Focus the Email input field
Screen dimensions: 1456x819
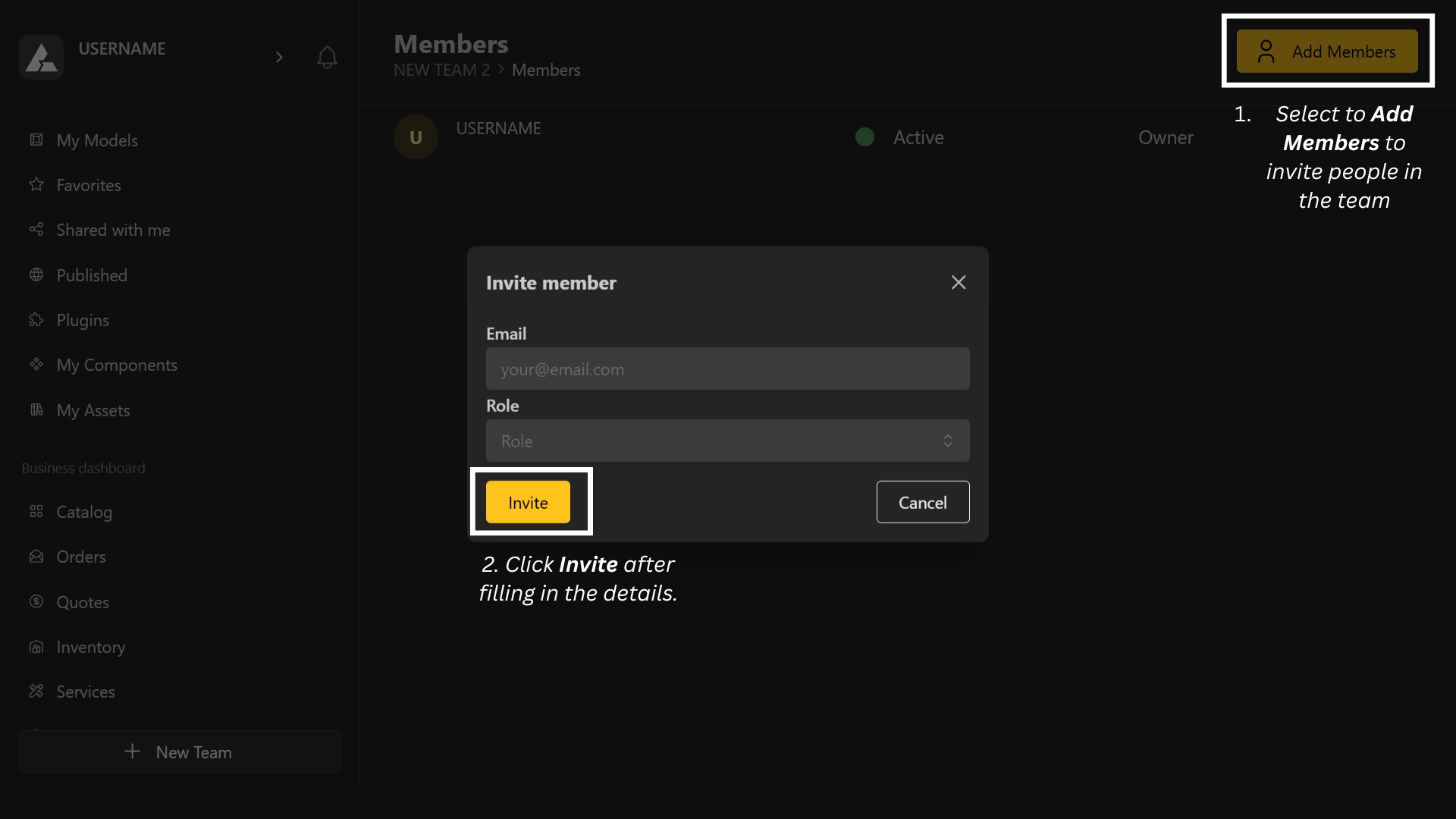click(x=727, y=369)
